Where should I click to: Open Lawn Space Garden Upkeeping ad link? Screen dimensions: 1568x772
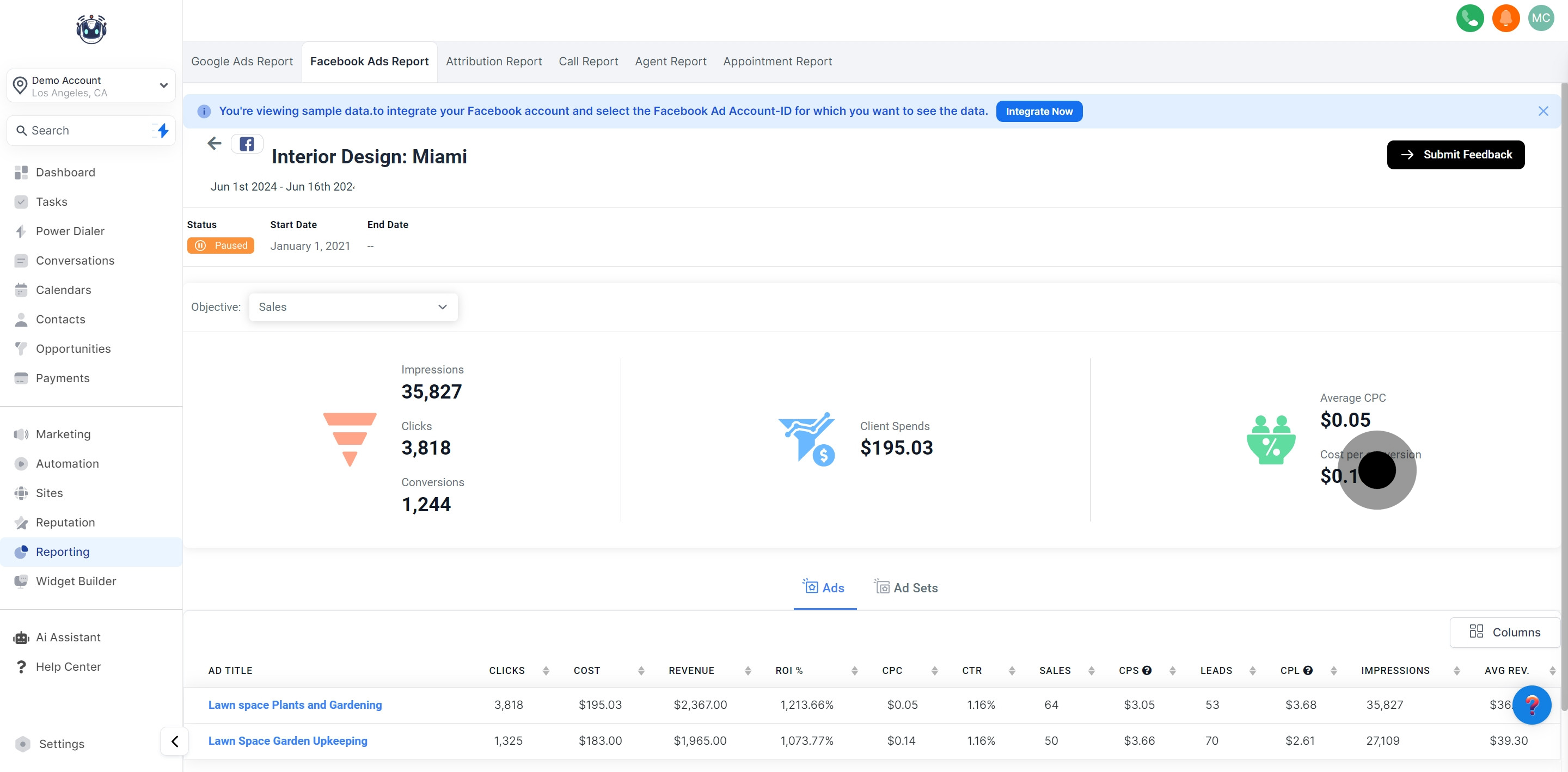pos(287,740)
